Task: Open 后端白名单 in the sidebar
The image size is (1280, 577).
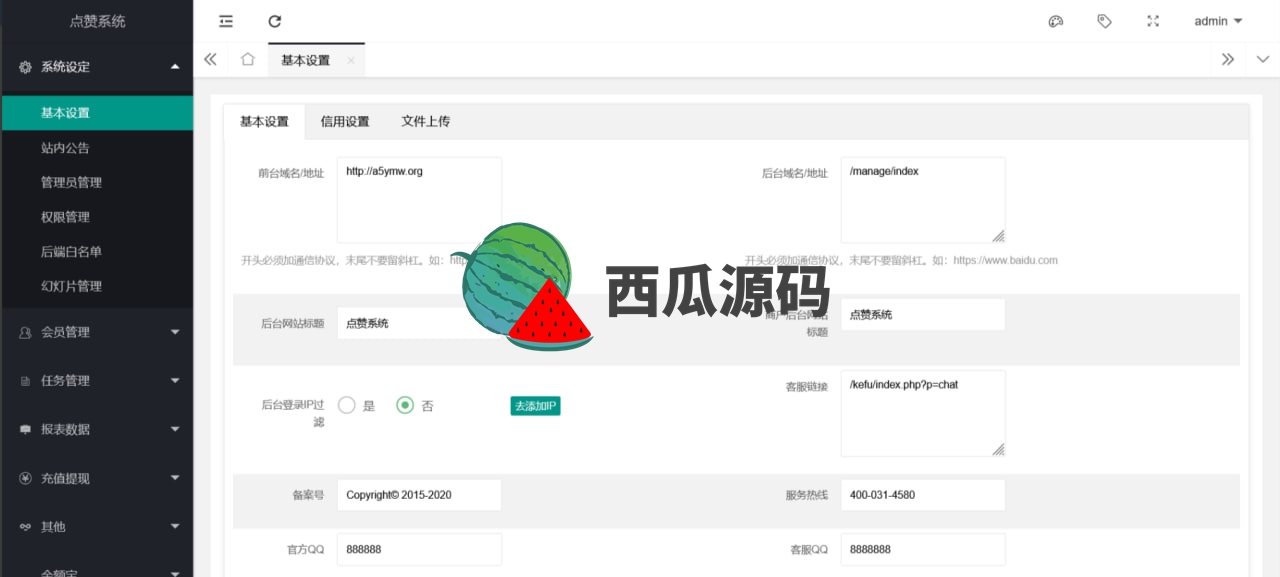Action: [x=96, y=252]
